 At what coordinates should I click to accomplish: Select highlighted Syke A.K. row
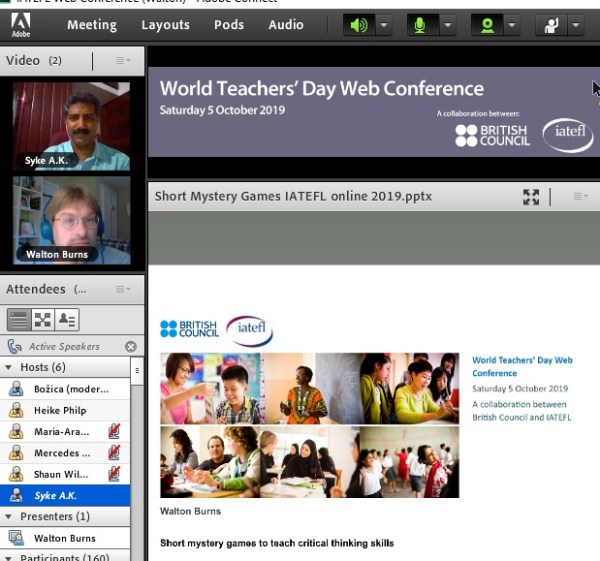coord(65,496)
